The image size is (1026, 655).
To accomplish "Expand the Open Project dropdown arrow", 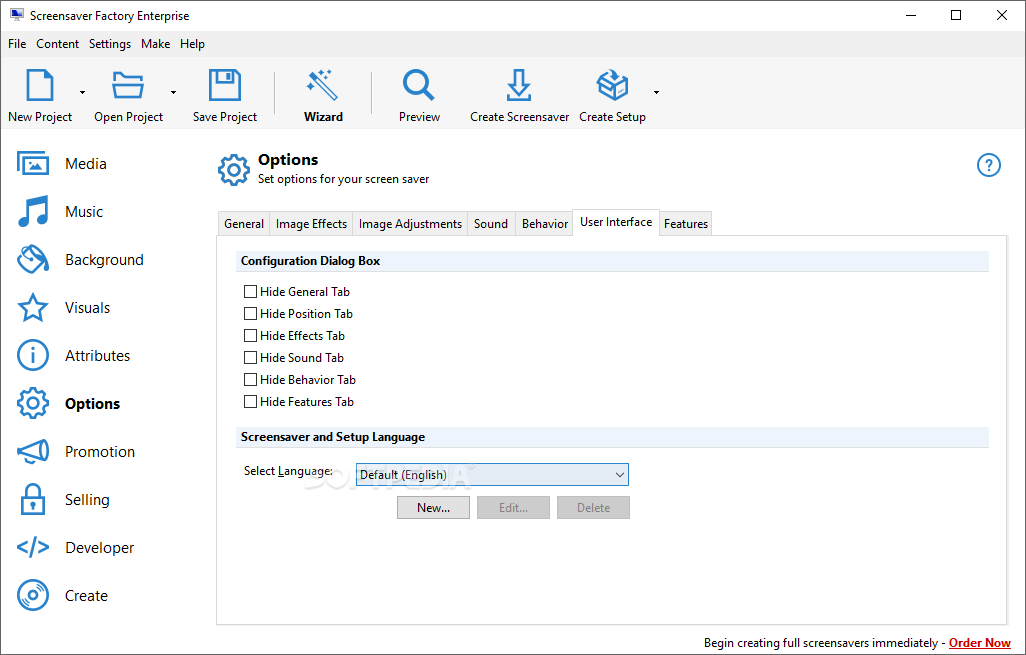I will coord(173,92).
